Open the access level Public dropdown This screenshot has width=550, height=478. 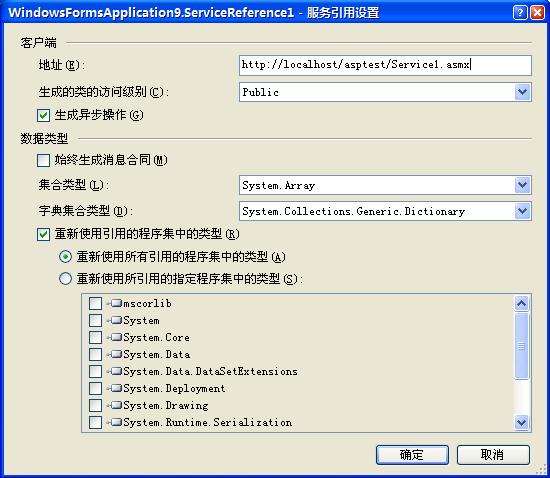point(385,92)
